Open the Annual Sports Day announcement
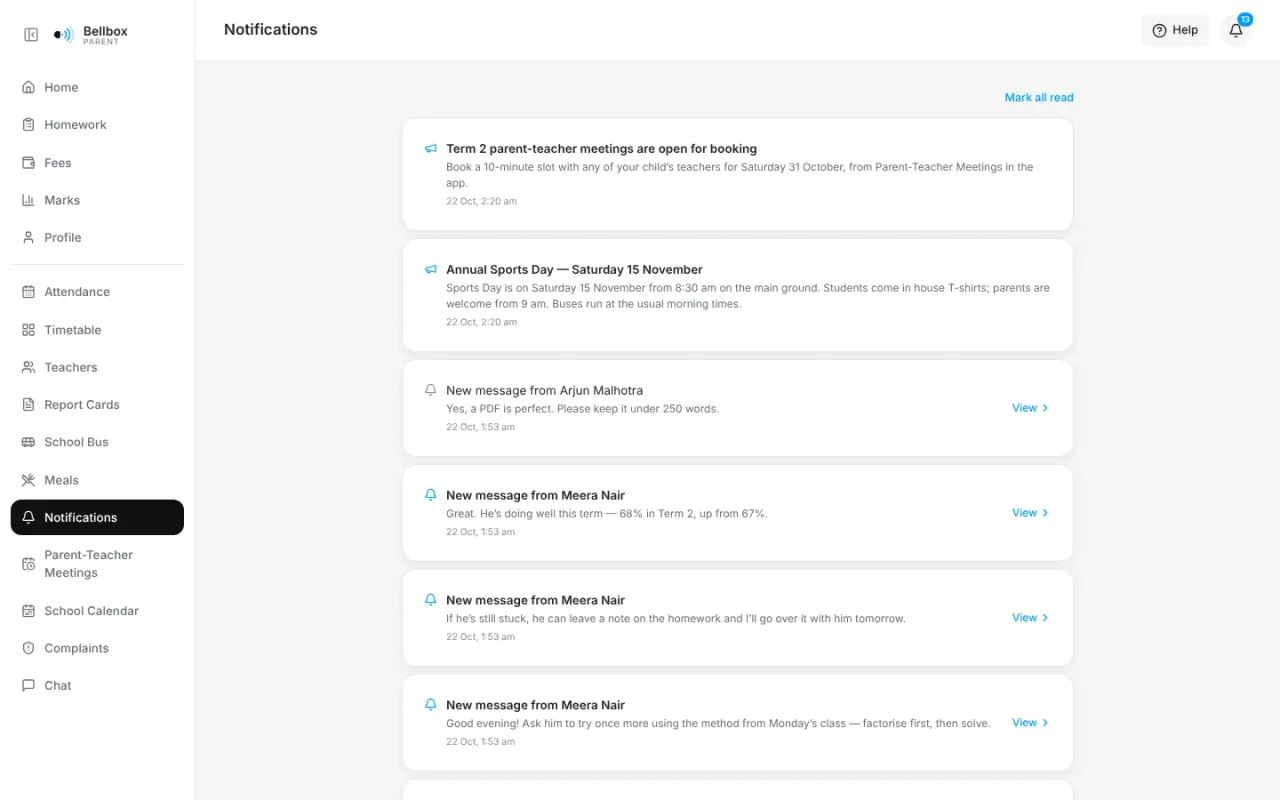Image resolution: width=1280 pixels, height=800 pixels. click(738, 295)
